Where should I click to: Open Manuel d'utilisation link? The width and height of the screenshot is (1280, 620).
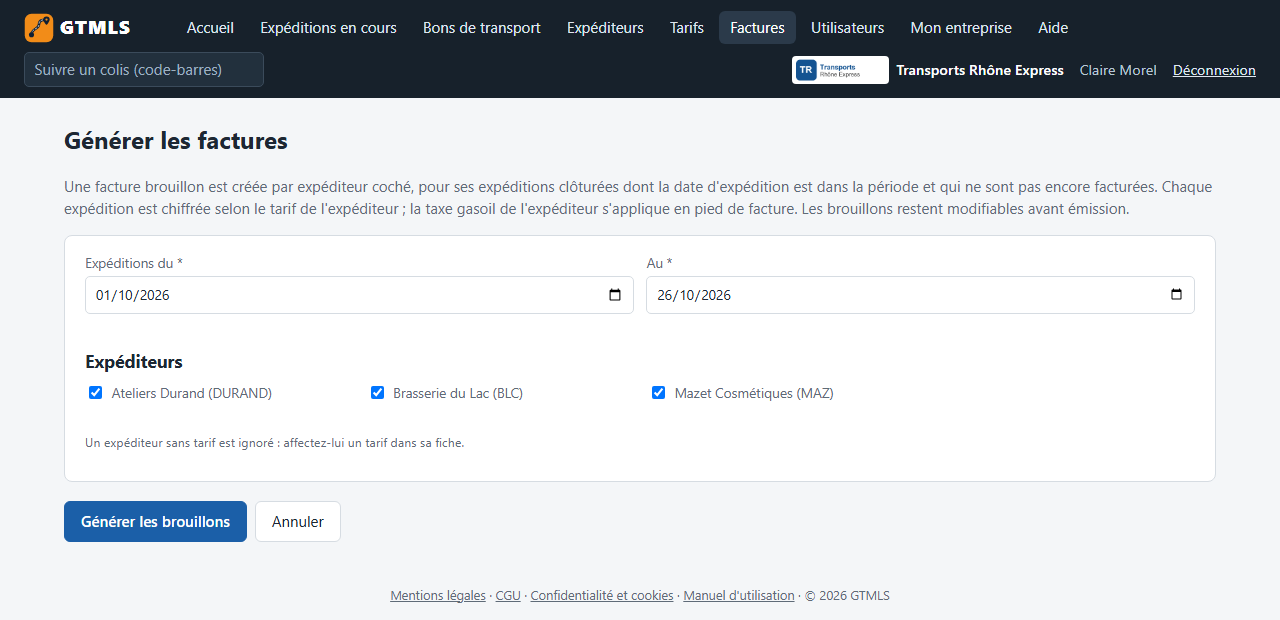pos(739,596)
